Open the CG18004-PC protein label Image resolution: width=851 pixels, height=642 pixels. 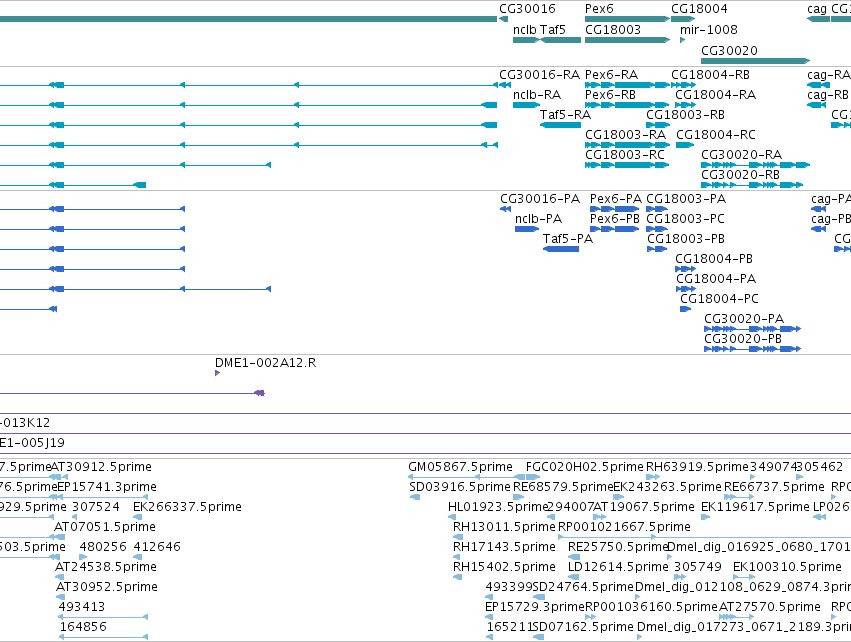pos(719,298)
